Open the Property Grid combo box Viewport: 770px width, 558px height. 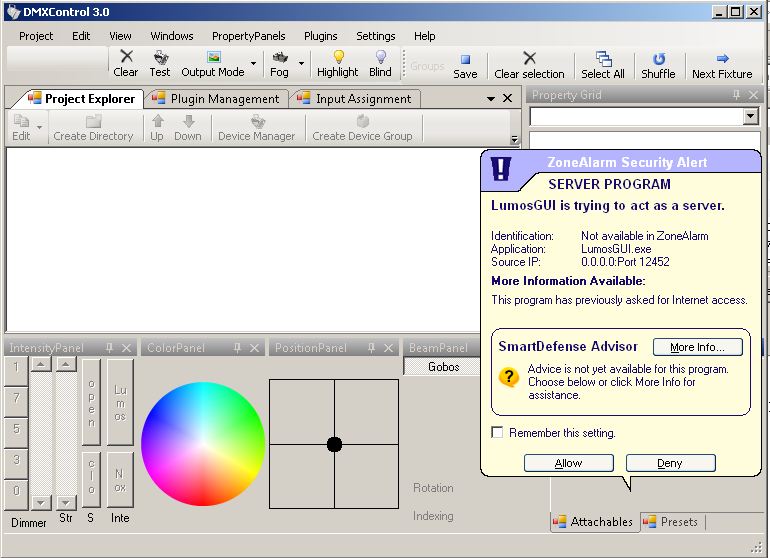pos(751,117)
